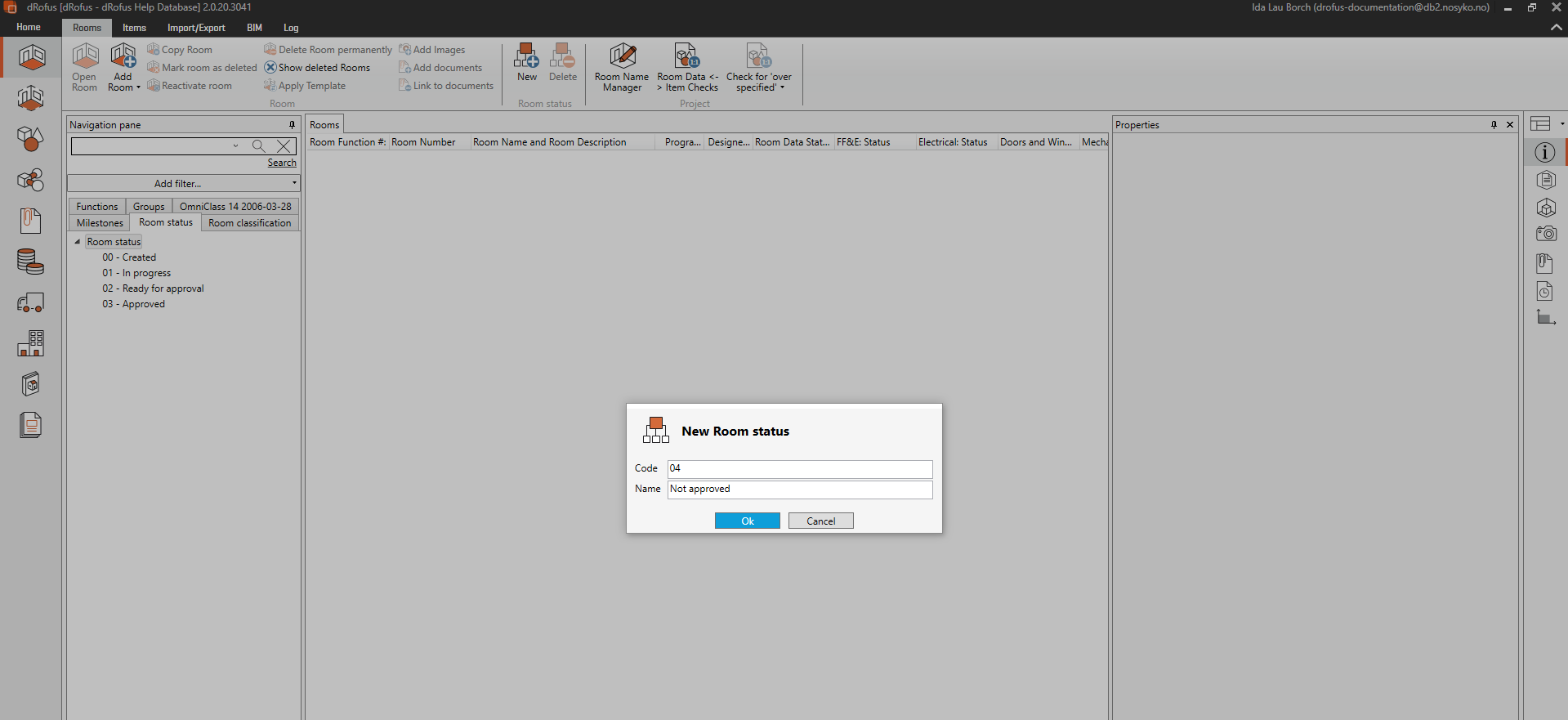
Task: Click the Apply Template button
Action: [304, 86]
